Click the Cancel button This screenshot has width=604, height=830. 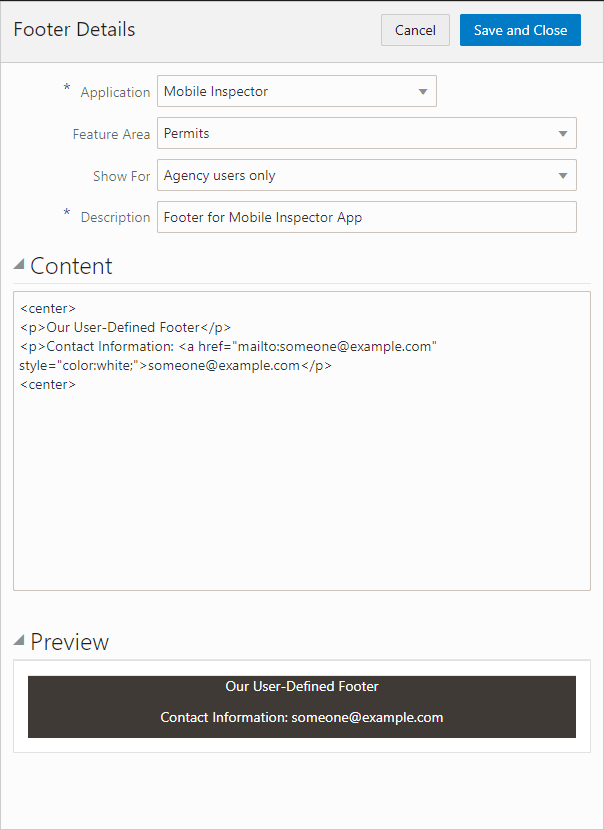415,30
